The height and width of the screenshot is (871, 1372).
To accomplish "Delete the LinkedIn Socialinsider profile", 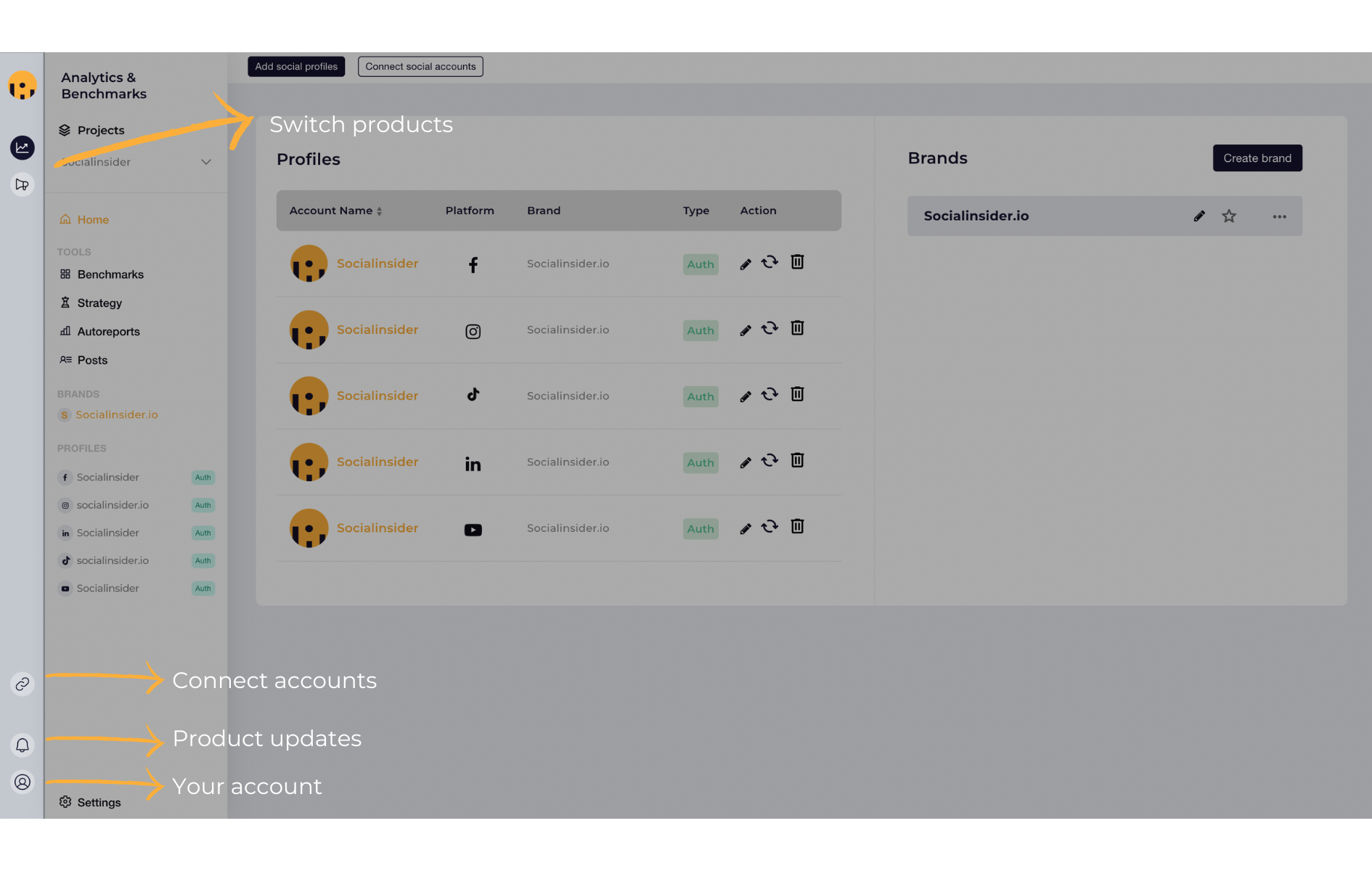I will click(x=797, y=460).
